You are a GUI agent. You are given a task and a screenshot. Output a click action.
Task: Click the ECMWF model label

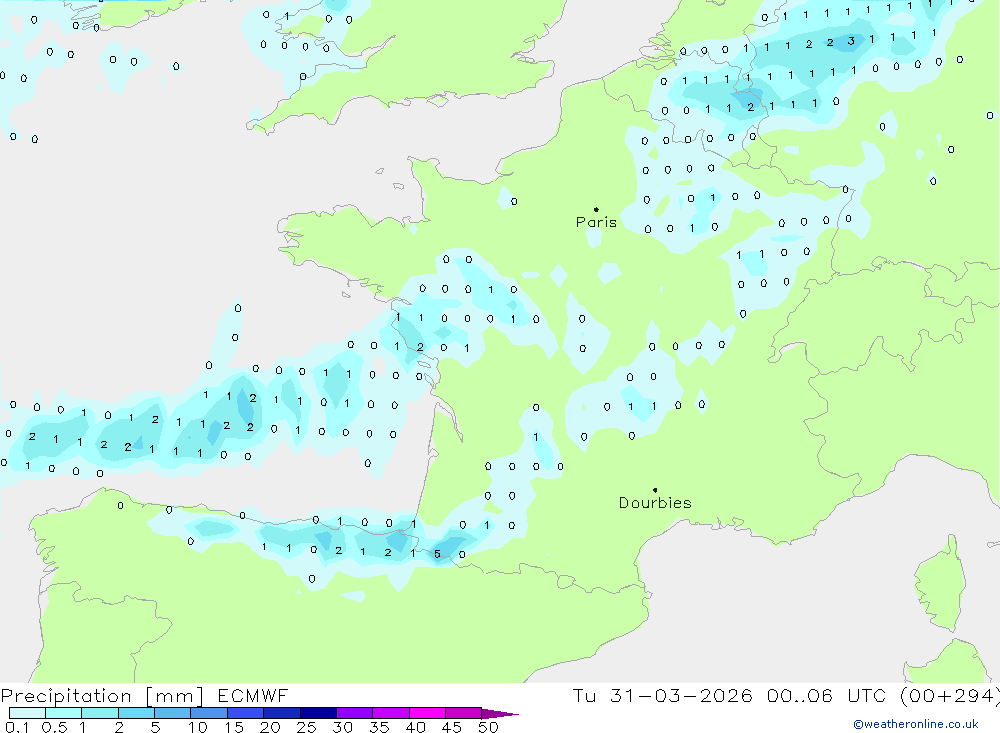click(253, 695)
